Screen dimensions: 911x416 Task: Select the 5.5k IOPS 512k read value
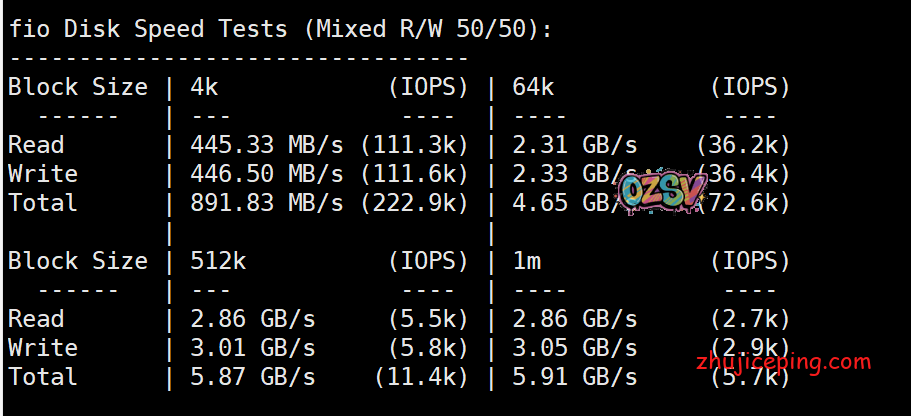pyautogui.click(x=428, y=320)
